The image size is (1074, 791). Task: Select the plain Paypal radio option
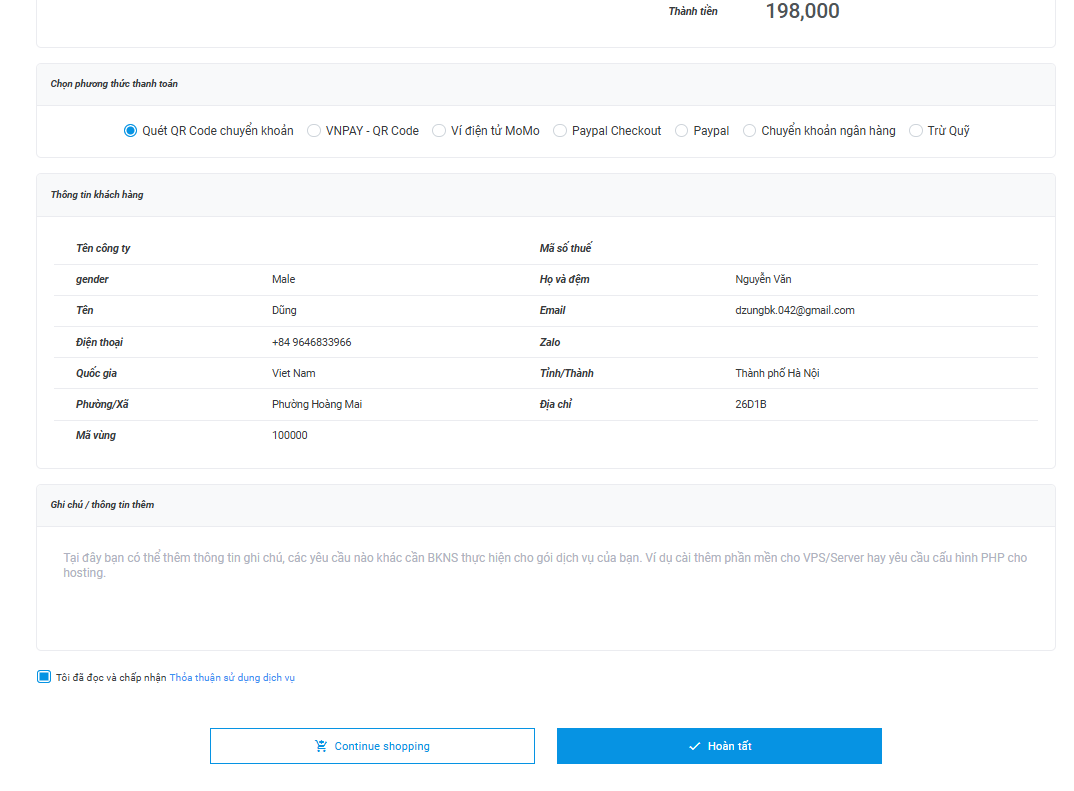(682, 131)
